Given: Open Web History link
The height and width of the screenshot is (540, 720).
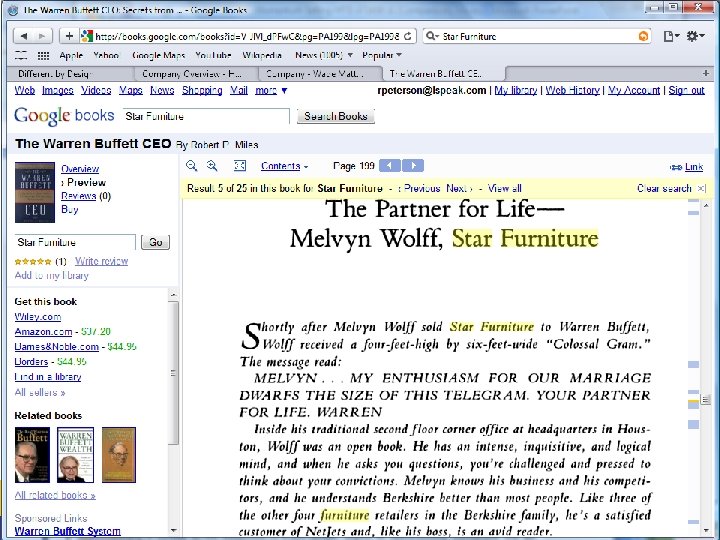Looking at the screenshot, I should click(x=573, y=90).
